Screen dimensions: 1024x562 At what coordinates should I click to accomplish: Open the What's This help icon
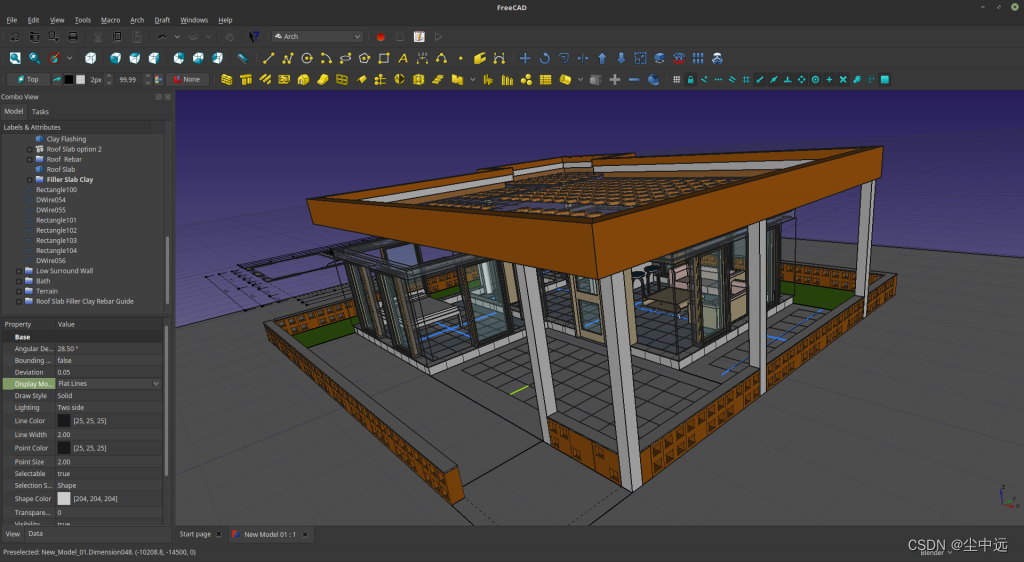254,37
